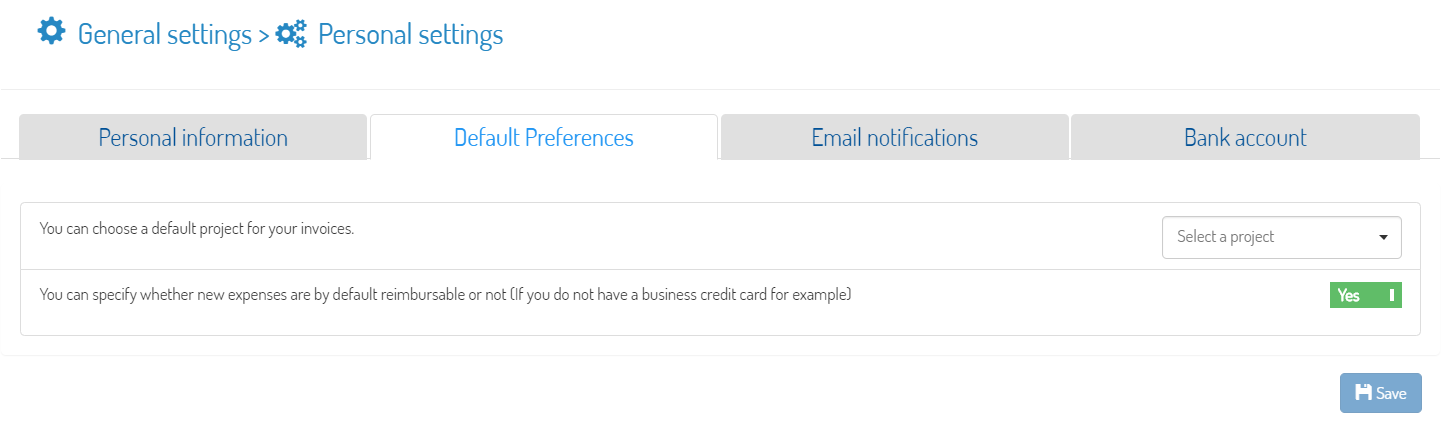Click the 'Yes' label on the green toggle
Viewport: 1445px width, 426px height.
pos(1349,295)
